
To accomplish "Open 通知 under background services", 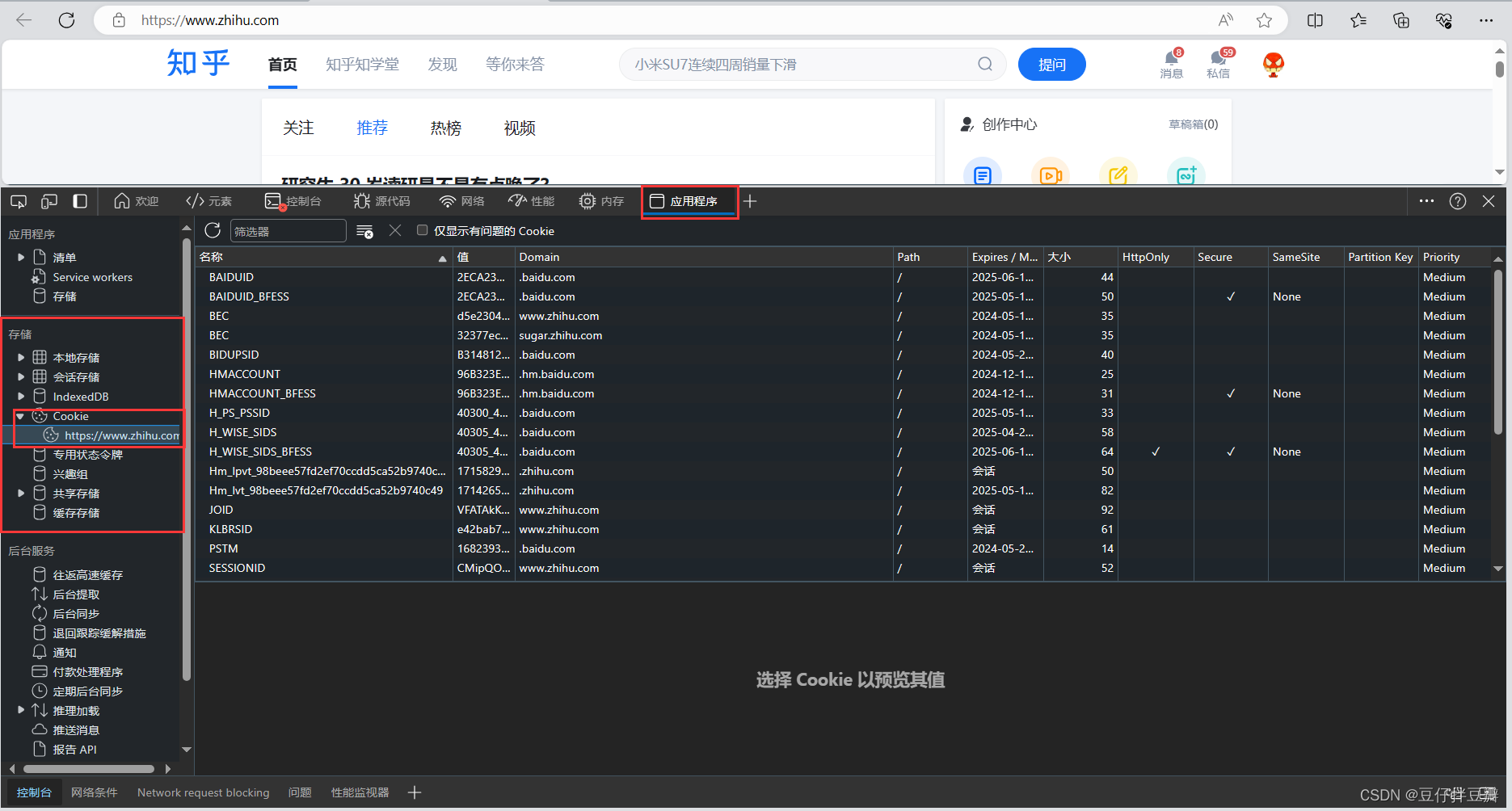I will click(65, 653).
